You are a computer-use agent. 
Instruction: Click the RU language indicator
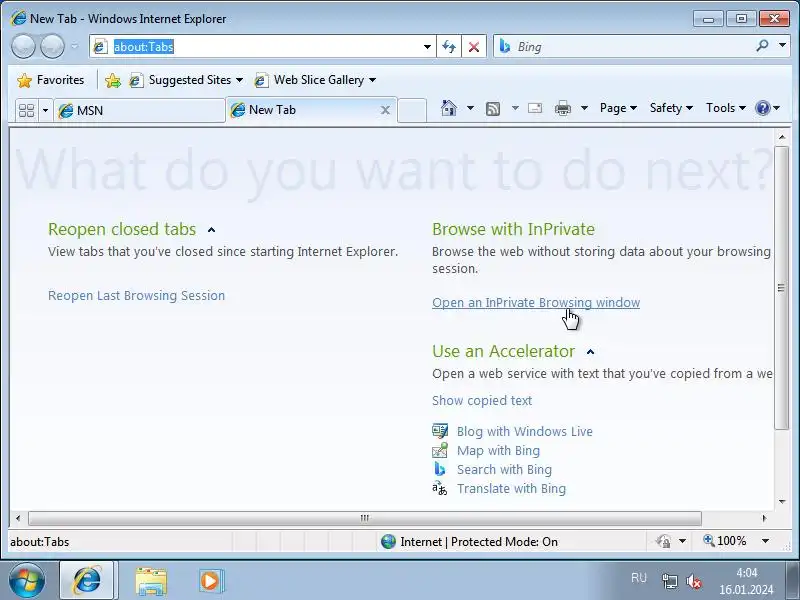tap(639, 578)
